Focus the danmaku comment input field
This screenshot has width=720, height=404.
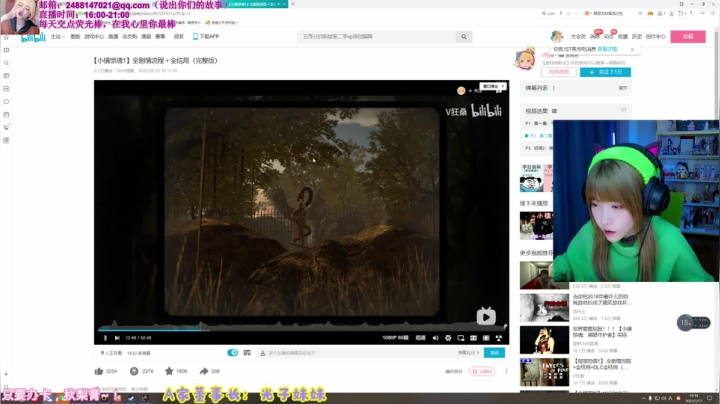click(x=358, y=353)
